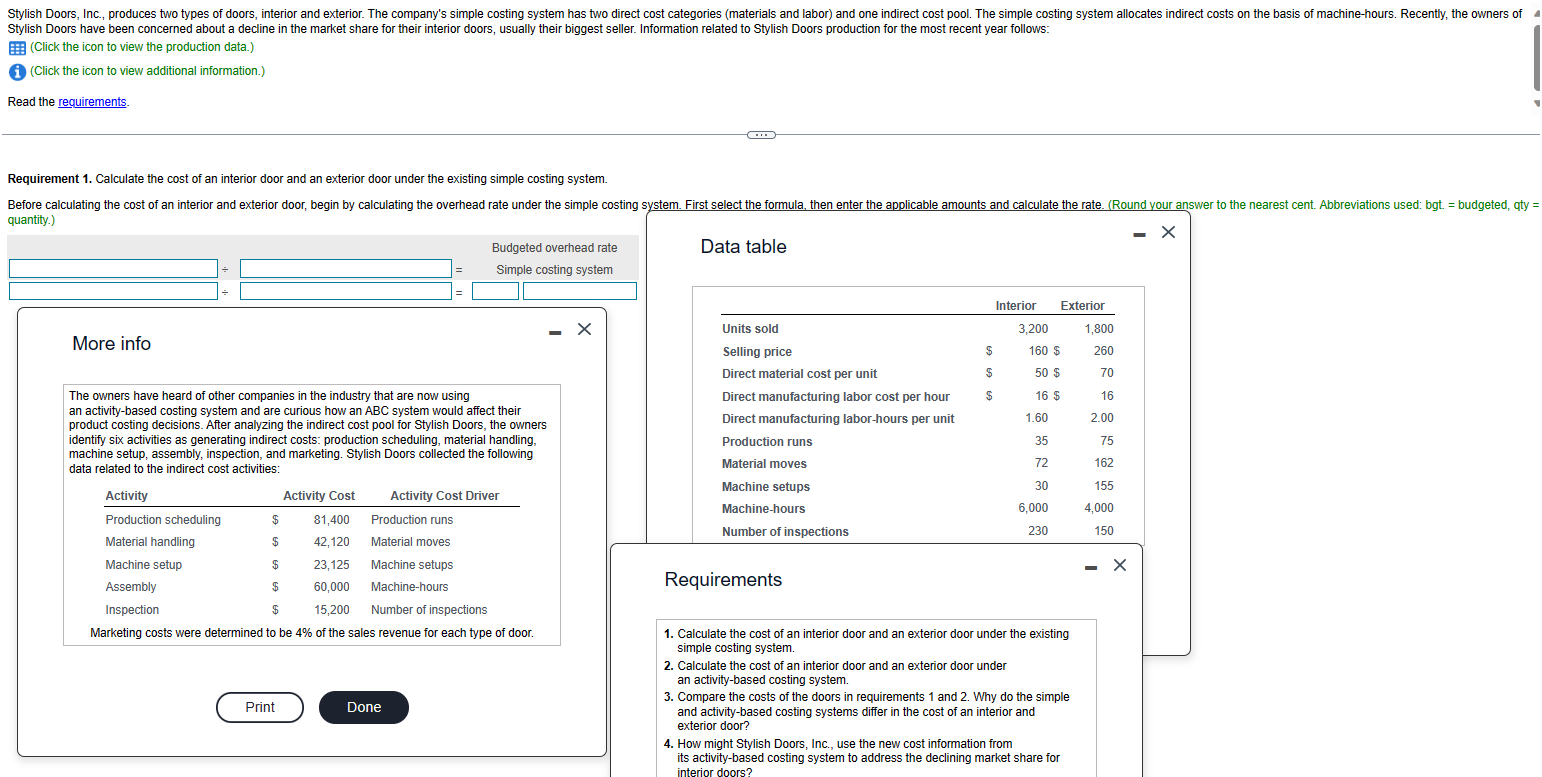Click the 'Interior' column header in Data table
Viewport: 1542px width, 777px height.
(1016, 306)
